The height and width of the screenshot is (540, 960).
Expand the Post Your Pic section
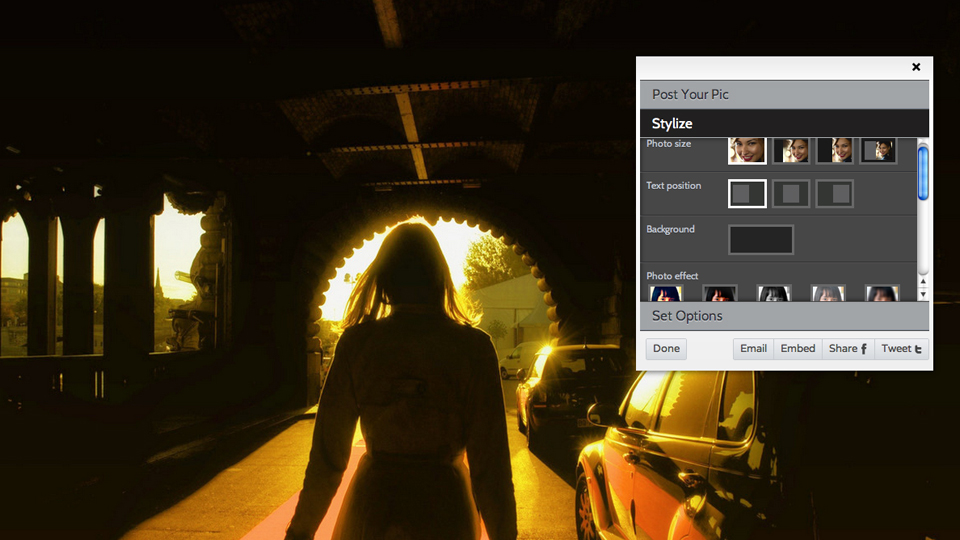pos(784,95)
